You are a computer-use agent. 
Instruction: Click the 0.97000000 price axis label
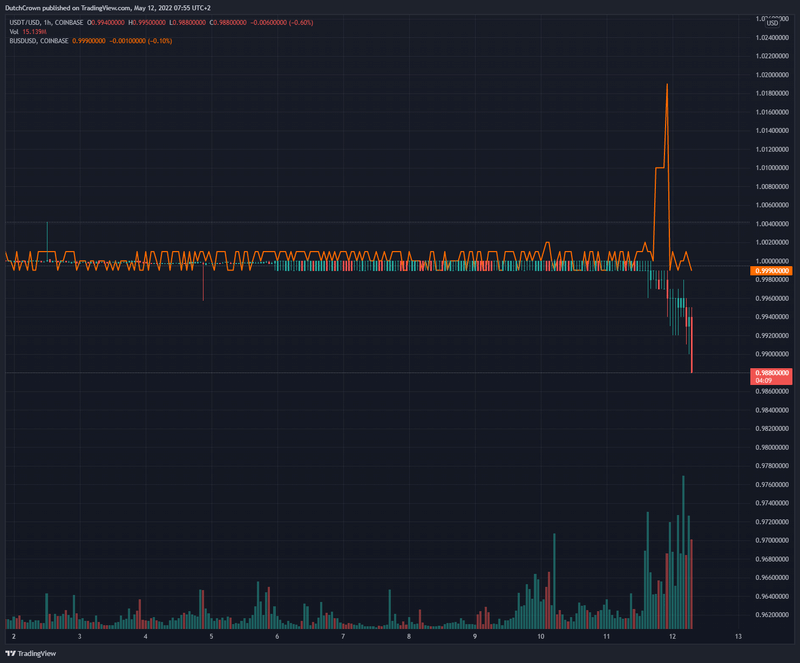(x=772, y=541)
